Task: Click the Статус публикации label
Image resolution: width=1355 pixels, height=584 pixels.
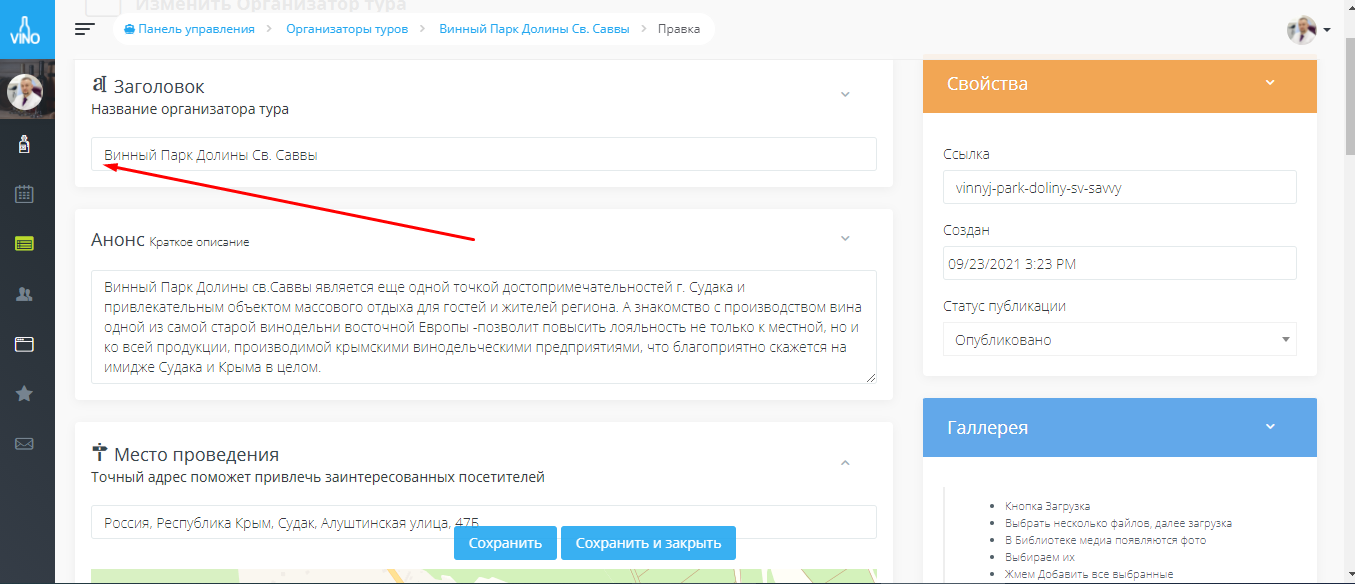Action: [x=1004, y=306]
